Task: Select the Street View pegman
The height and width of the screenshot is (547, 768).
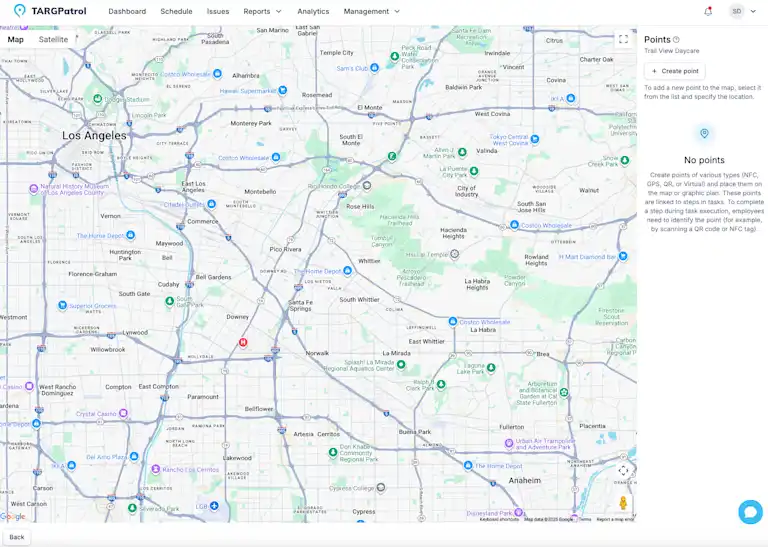Action: [x=623, y=503]
